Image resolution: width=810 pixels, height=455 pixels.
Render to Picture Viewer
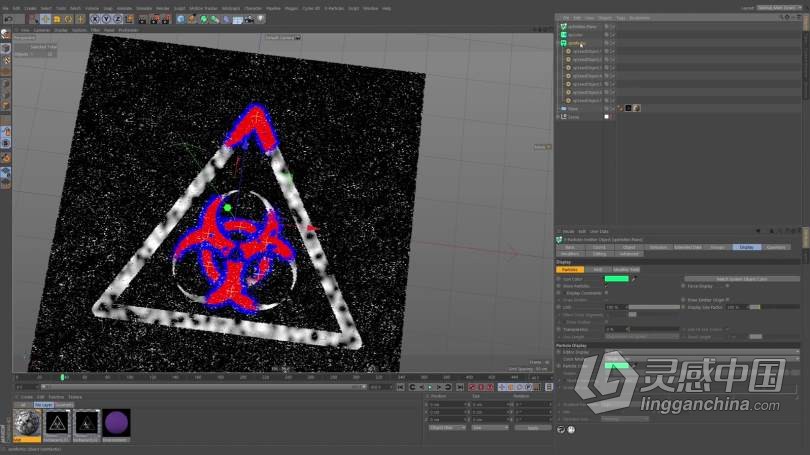[x=154, y=19]
